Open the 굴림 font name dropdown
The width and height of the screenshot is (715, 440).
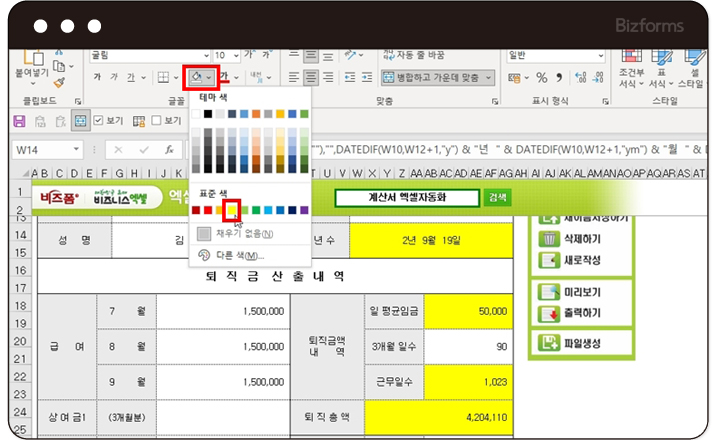[206, 55]
